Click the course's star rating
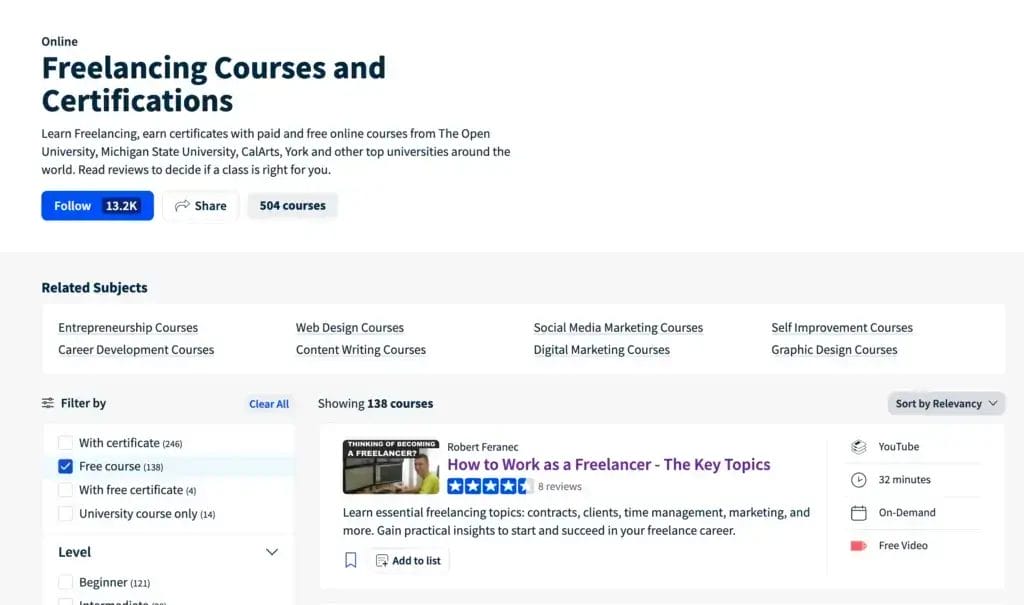1024x605 pixels. (489, 484)
